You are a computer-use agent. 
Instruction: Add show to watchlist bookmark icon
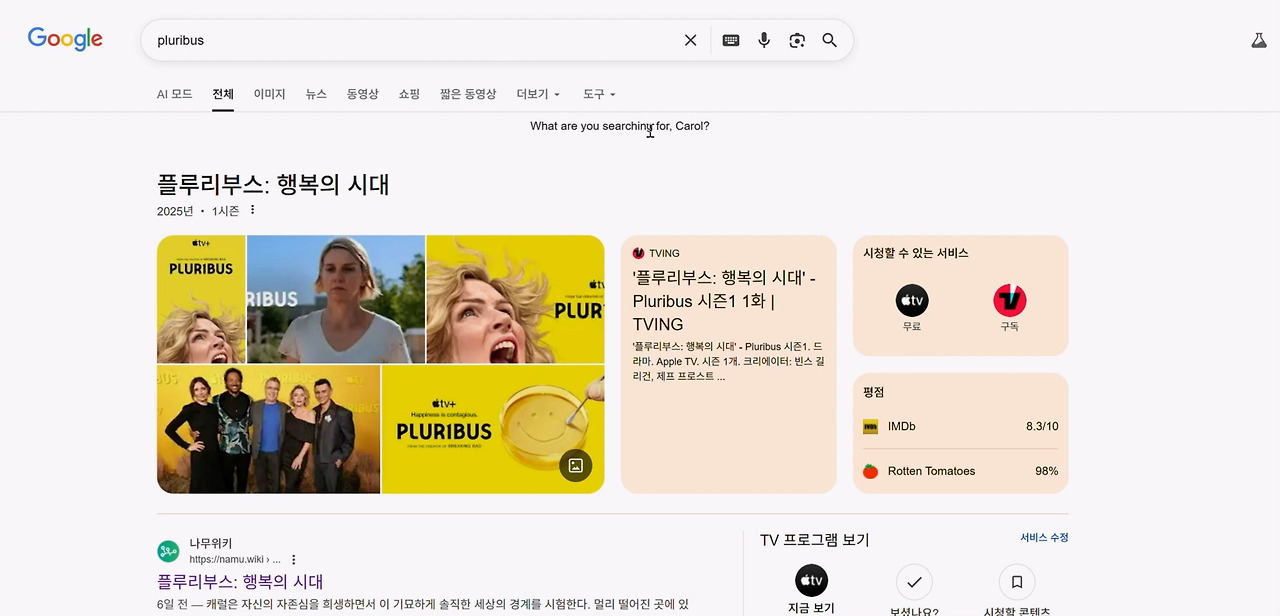click(x=1017, y=581)
